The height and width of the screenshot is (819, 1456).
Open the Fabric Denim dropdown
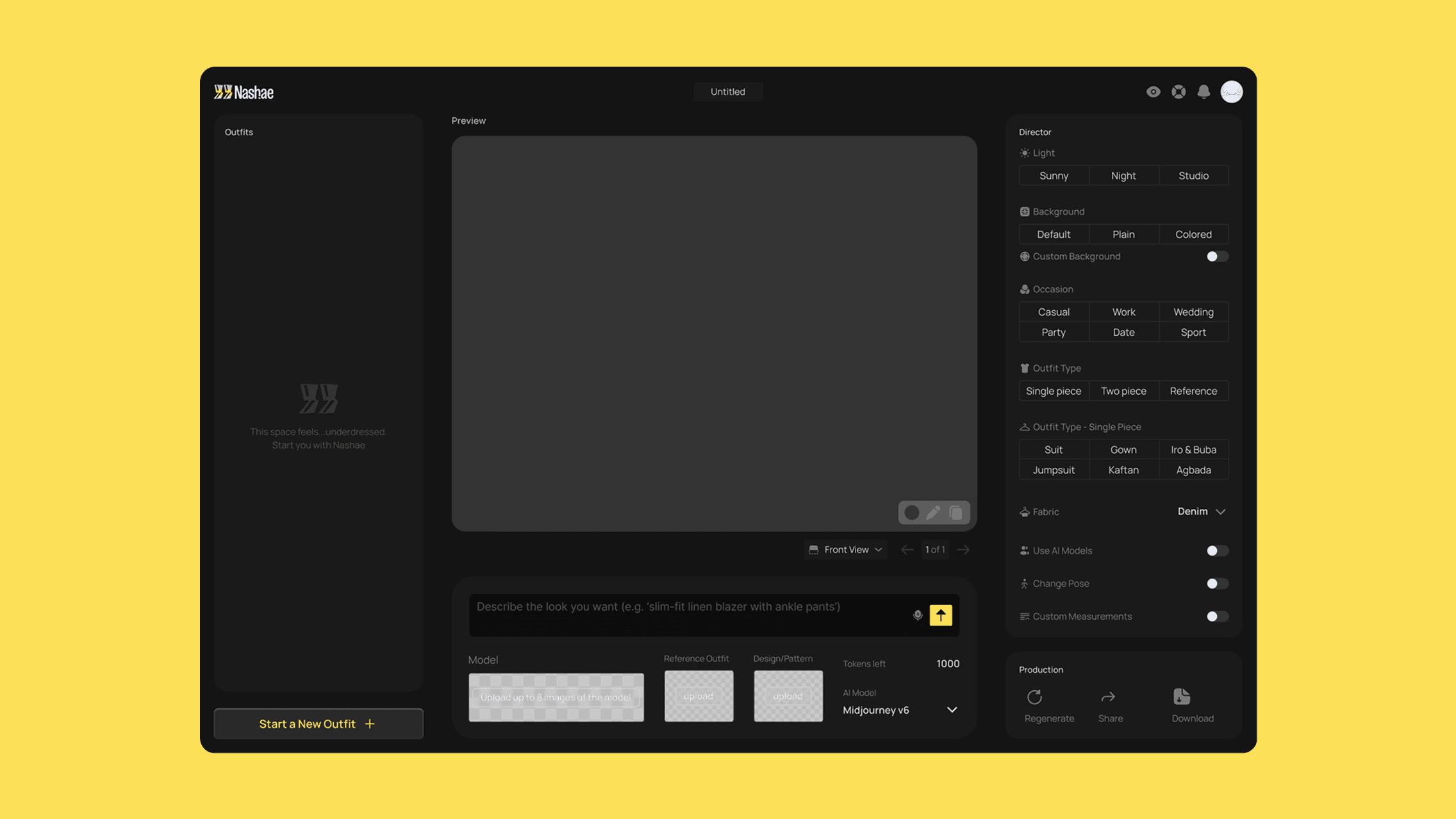(x=1201, y=511)
